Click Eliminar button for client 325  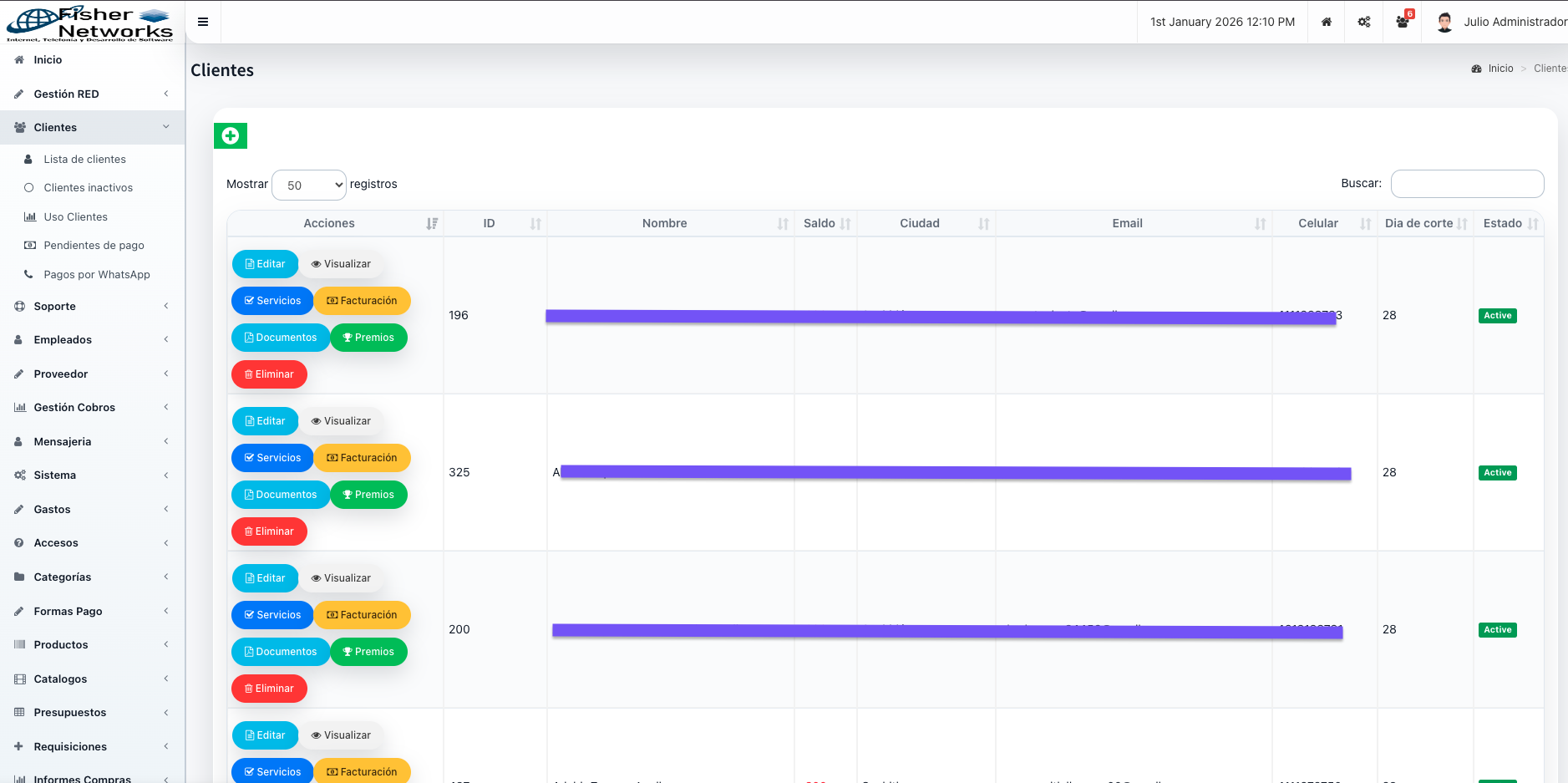tap(269, 531)
